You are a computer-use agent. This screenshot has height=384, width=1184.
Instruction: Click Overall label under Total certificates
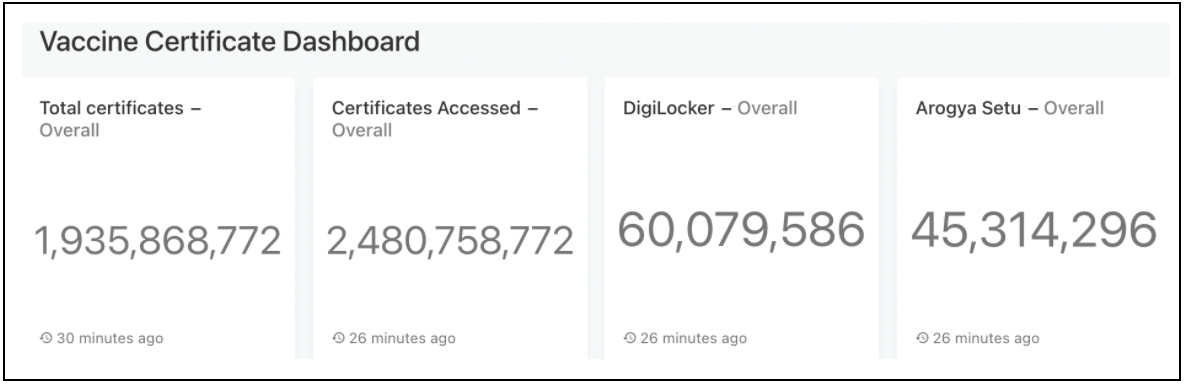[x=69, y=131]
